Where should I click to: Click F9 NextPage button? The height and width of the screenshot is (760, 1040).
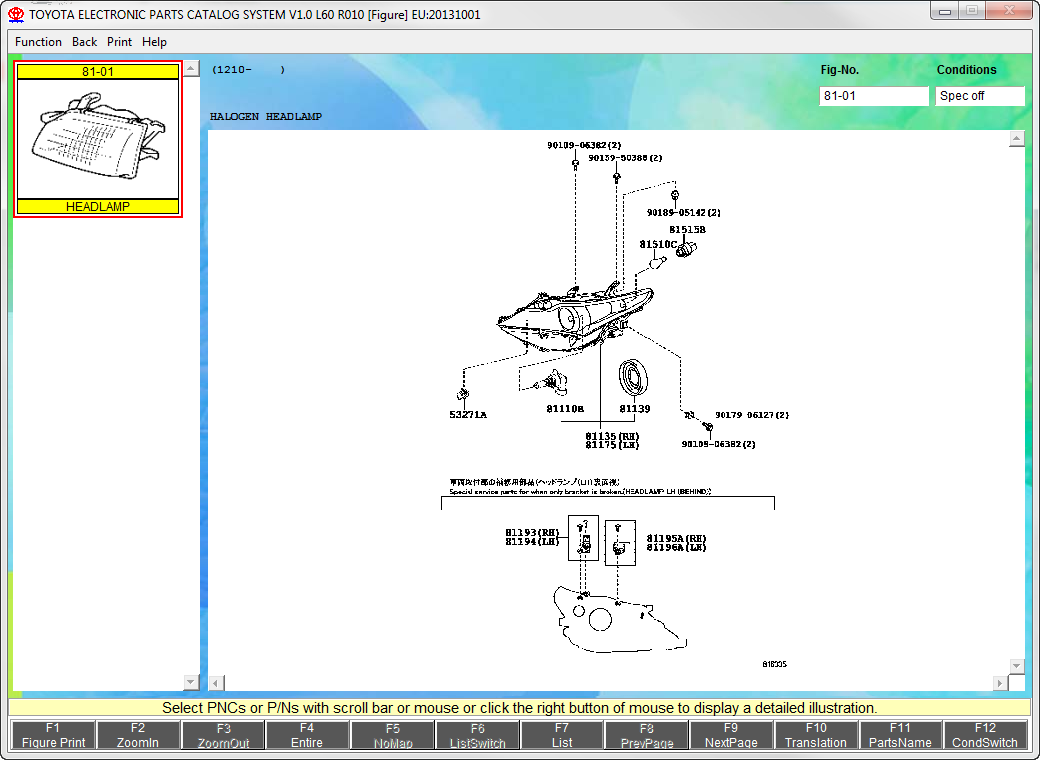click(731, 735)
